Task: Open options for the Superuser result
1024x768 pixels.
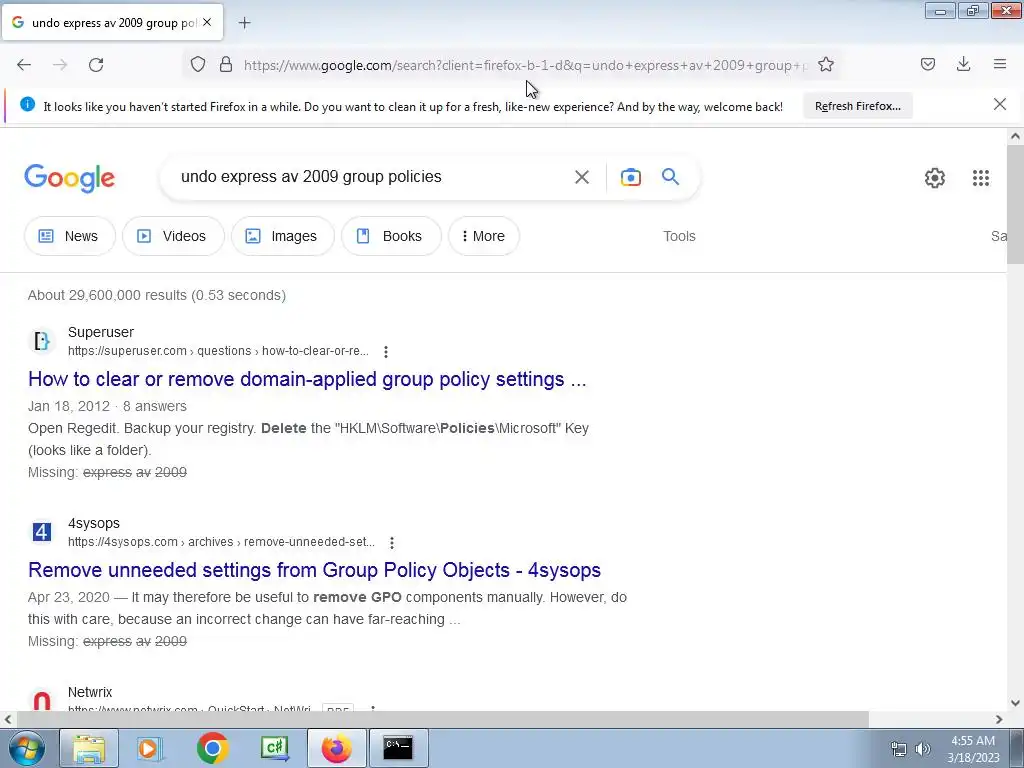Action: 386,351
